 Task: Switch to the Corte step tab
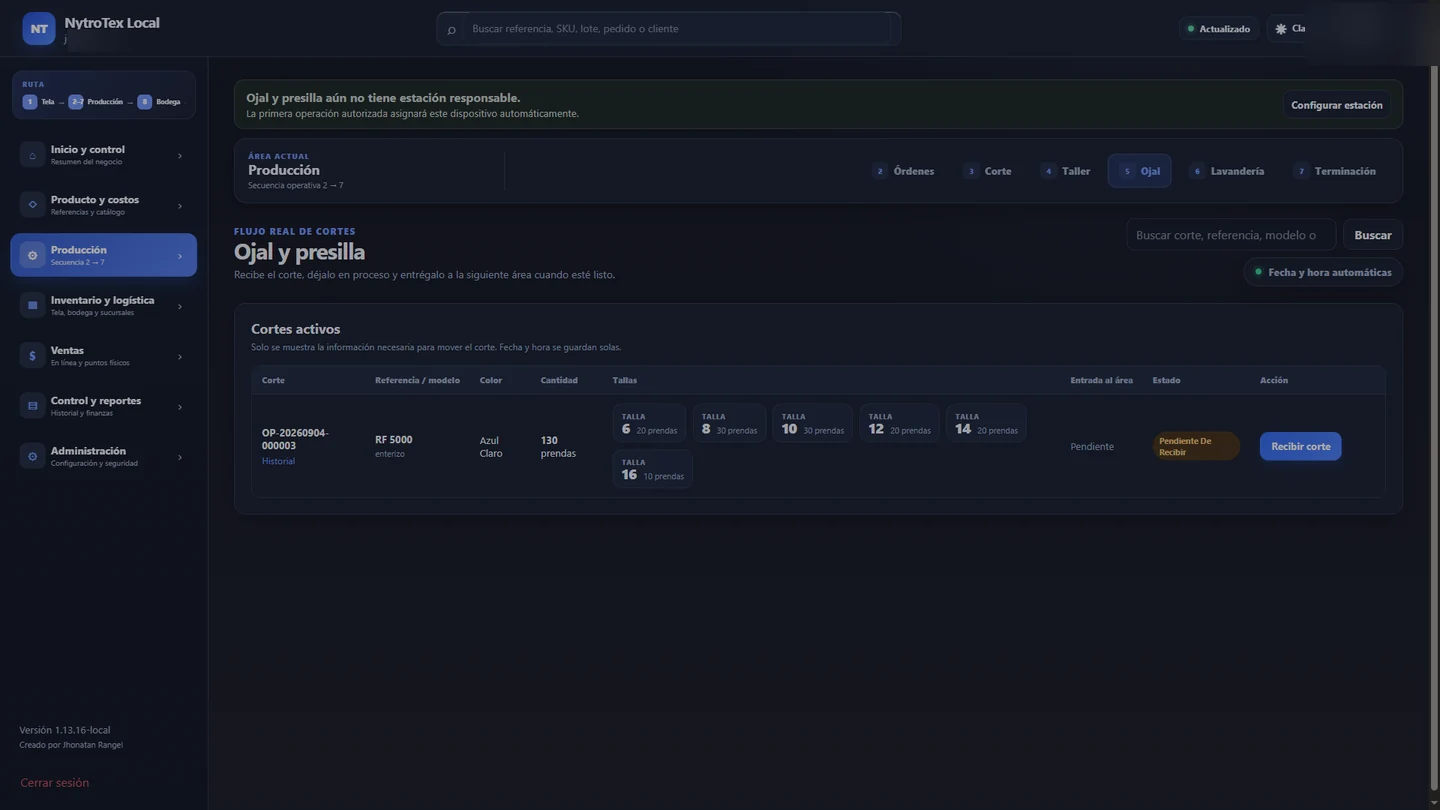(x=987, y=171)
